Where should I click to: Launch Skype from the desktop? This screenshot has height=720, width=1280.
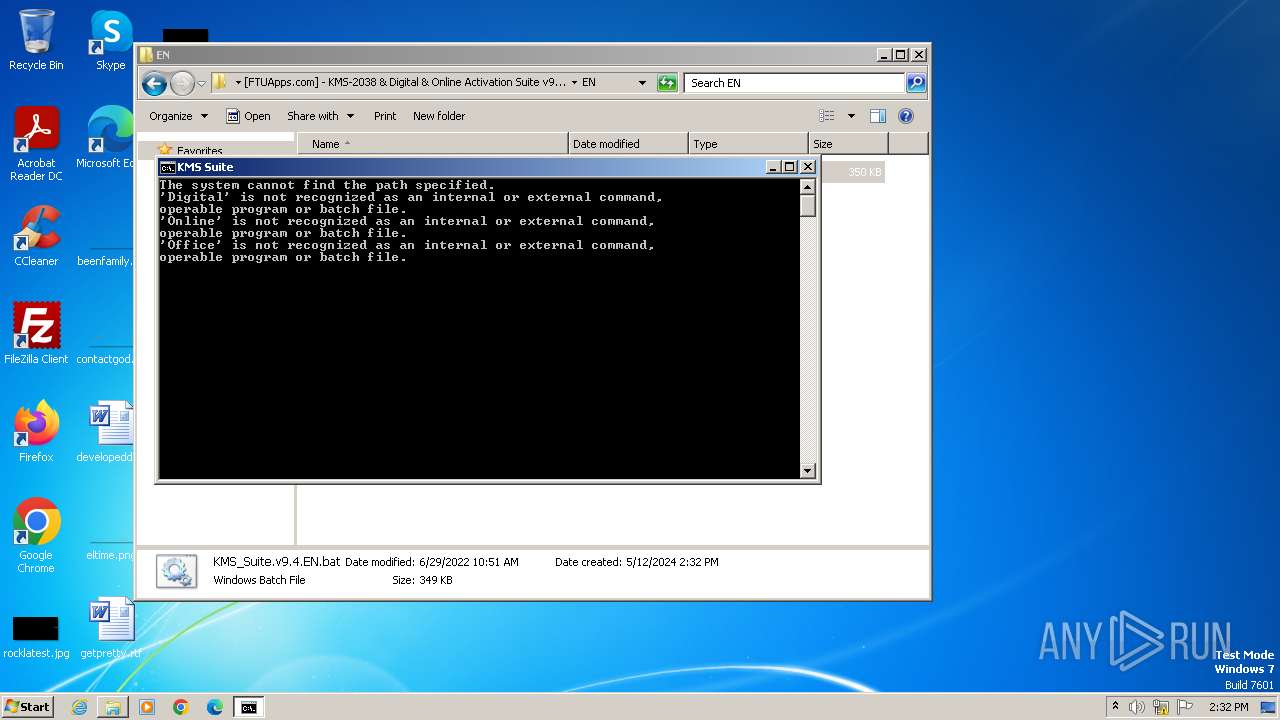click(x=110, y=40)
